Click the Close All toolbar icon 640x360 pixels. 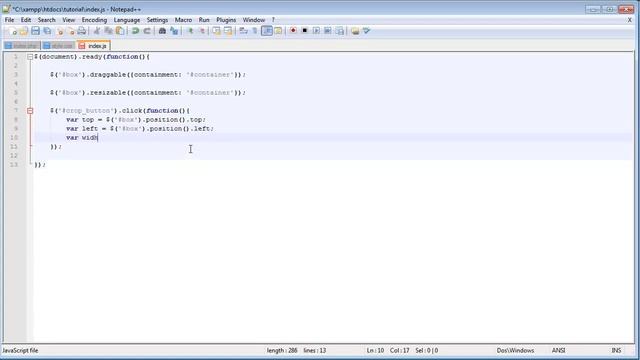coord(71,31)
